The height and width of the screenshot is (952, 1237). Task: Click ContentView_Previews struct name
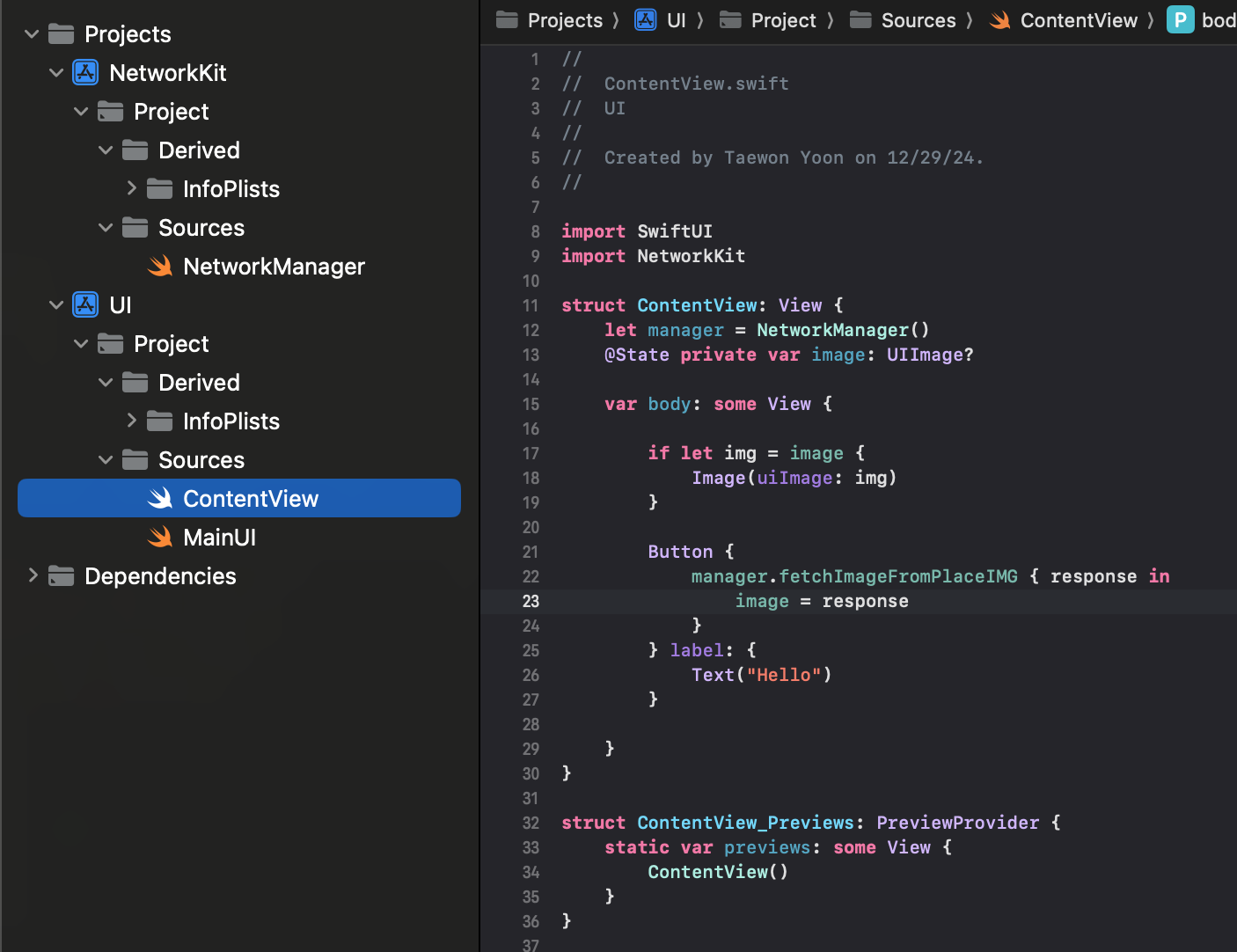tap(745, 823)
